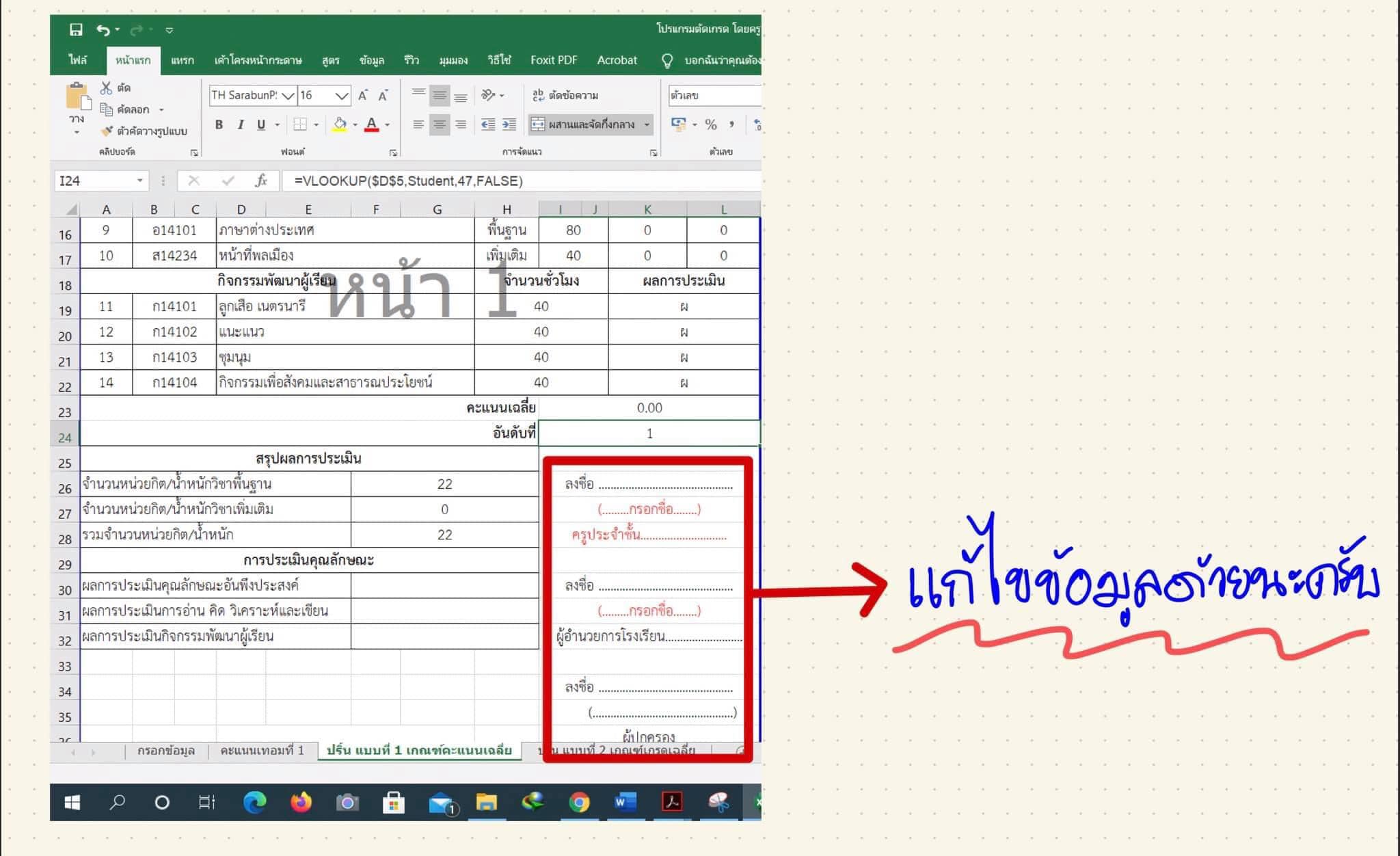Toggle Wrap Text (ตัดข้อความ)
The image size is (1400, 856).
pyautogui.click(x=565, y=95)
